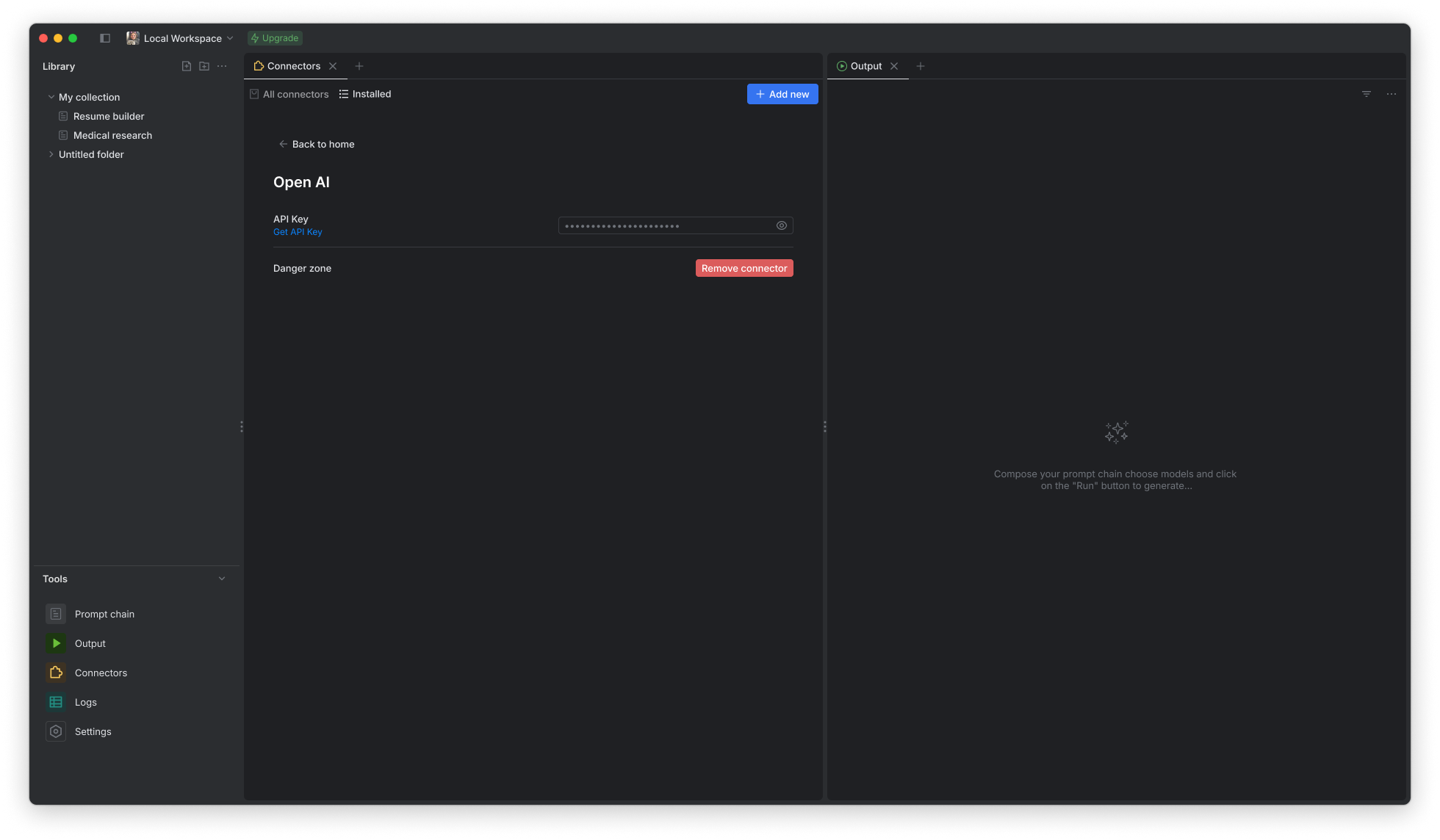Click the left panel resize handle
The height and width of the screenshot is (840, 1440).
coord(242,427)
